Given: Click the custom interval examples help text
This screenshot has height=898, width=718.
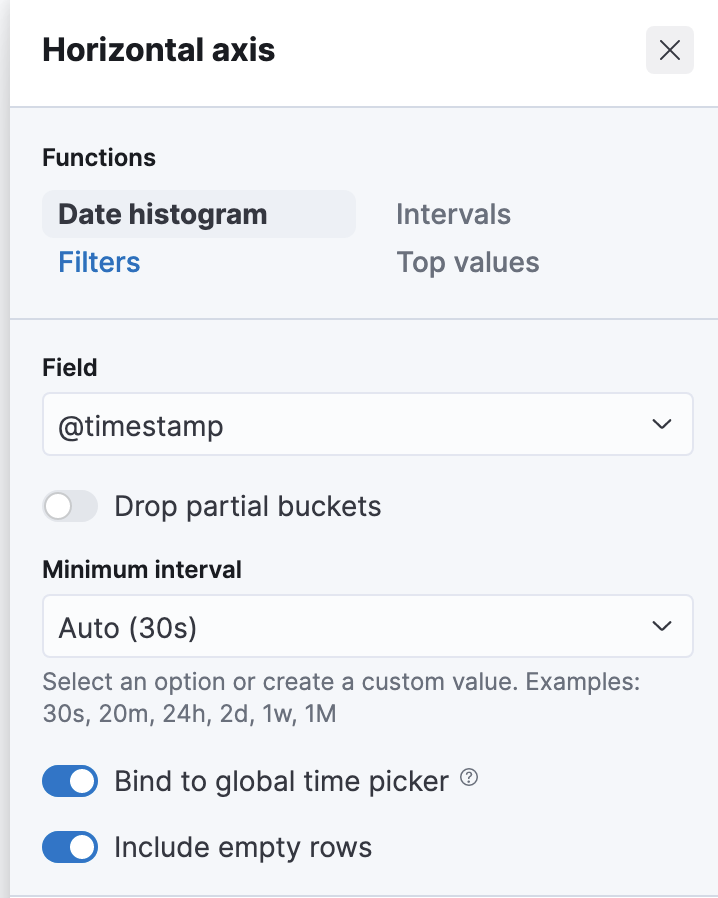Looking at the screenshot, I should point(340,699).
